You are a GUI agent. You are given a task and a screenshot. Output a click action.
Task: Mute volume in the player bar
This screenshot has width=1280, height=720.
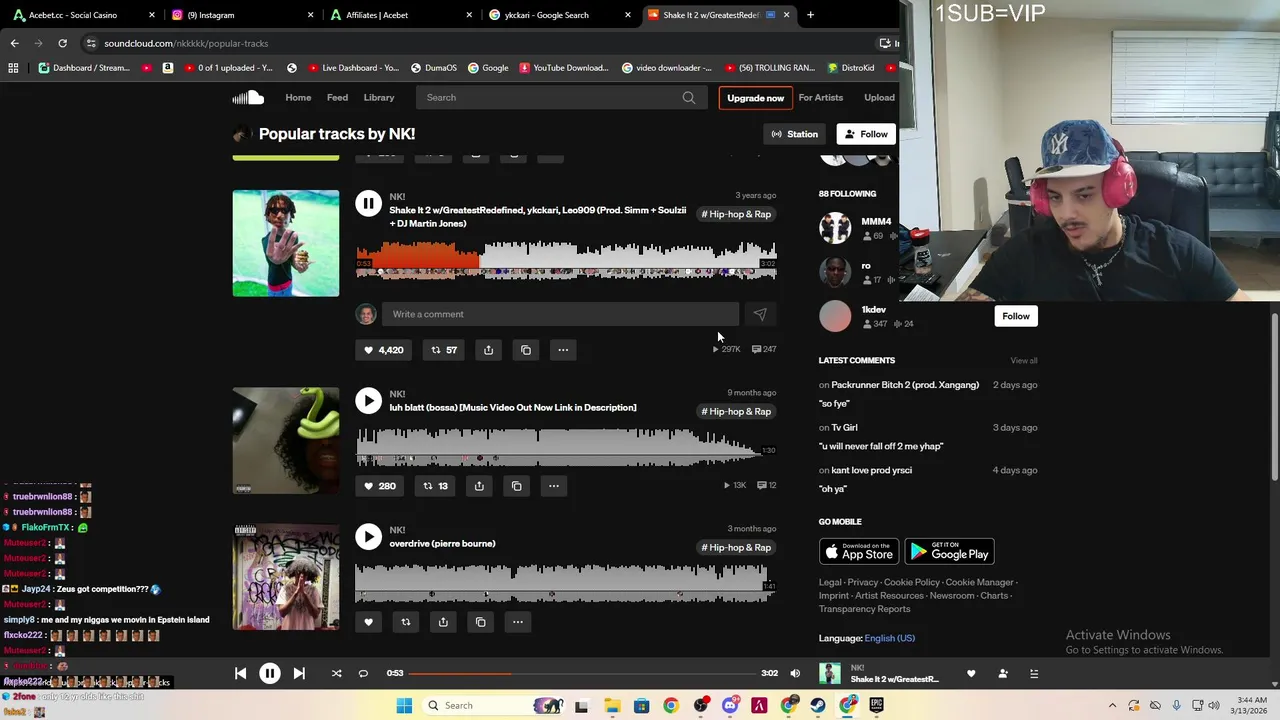tap(795, 673)
